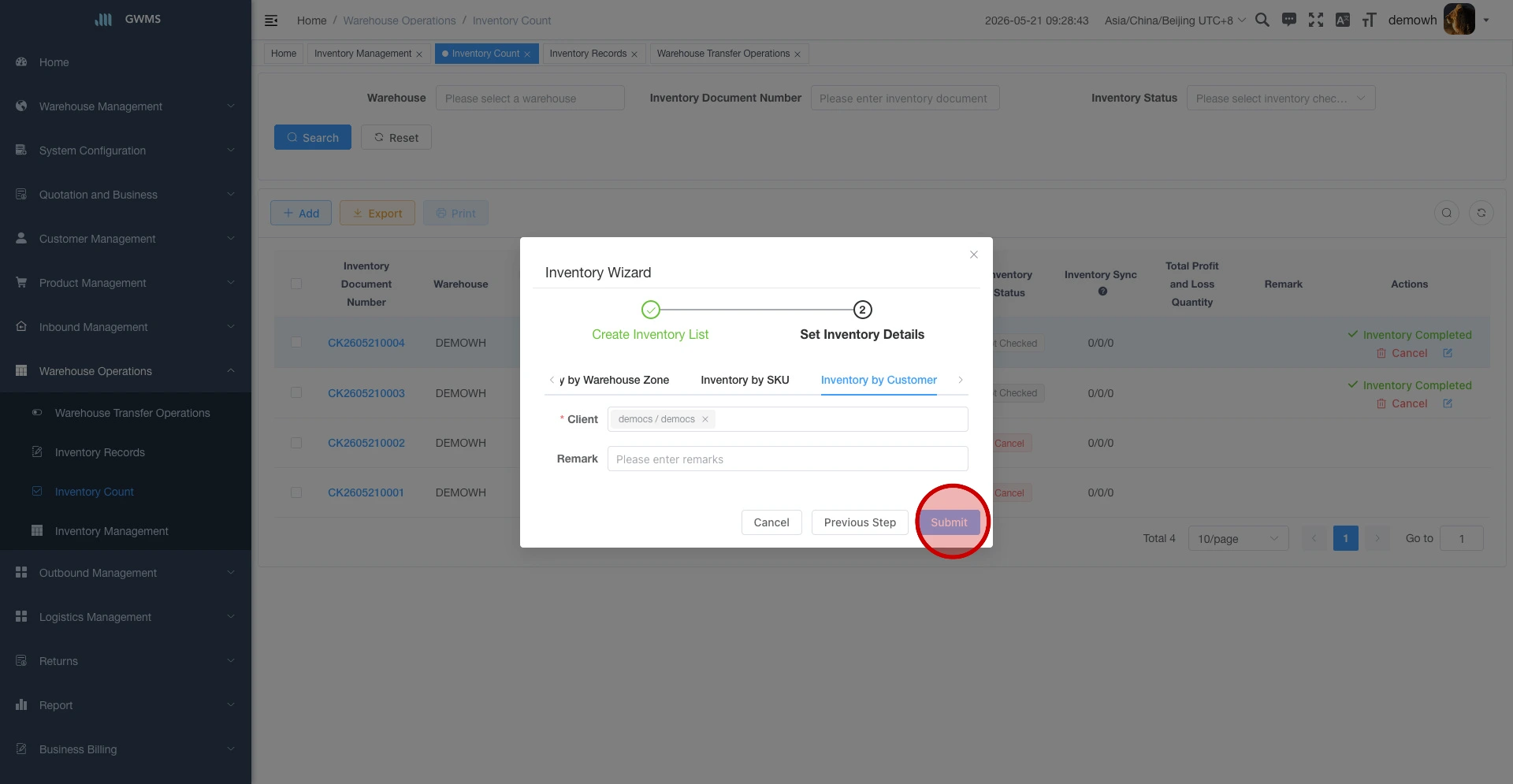Expand Warehouse Management menu
The image size is (1513, 784).
[x=125, y=106]
